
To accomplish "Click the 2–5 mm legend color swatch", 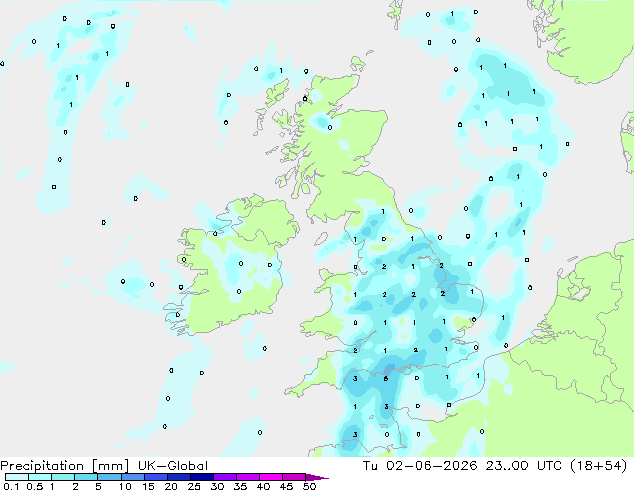I will 86,477.
